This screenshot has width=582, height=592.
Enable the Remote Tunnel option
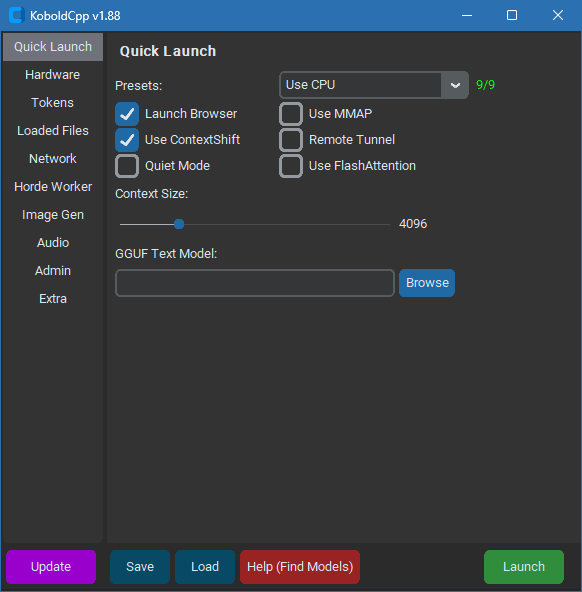291,140
